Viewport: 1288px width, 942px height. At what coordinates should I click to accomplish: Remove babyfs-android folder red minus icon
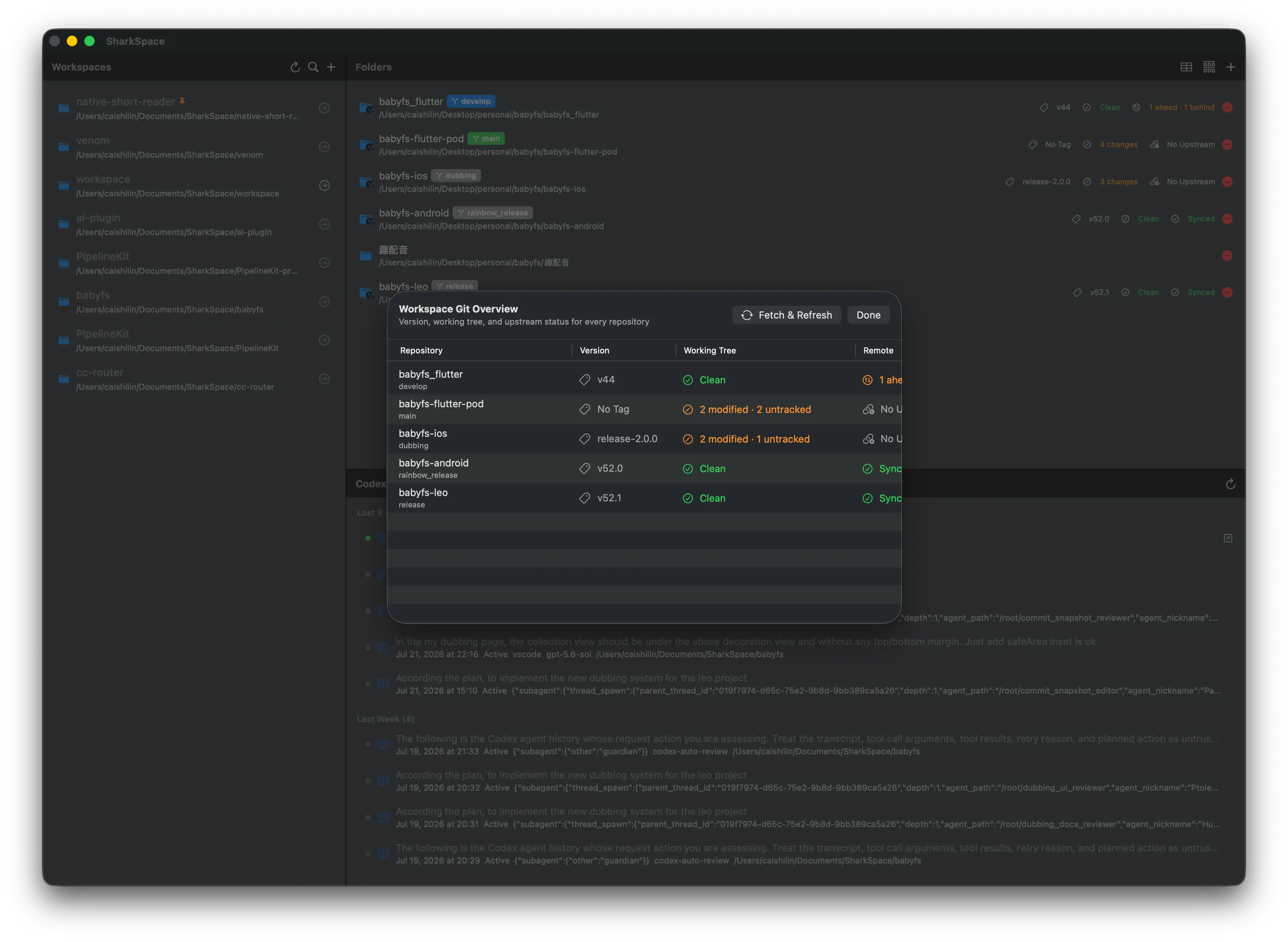1228,219
